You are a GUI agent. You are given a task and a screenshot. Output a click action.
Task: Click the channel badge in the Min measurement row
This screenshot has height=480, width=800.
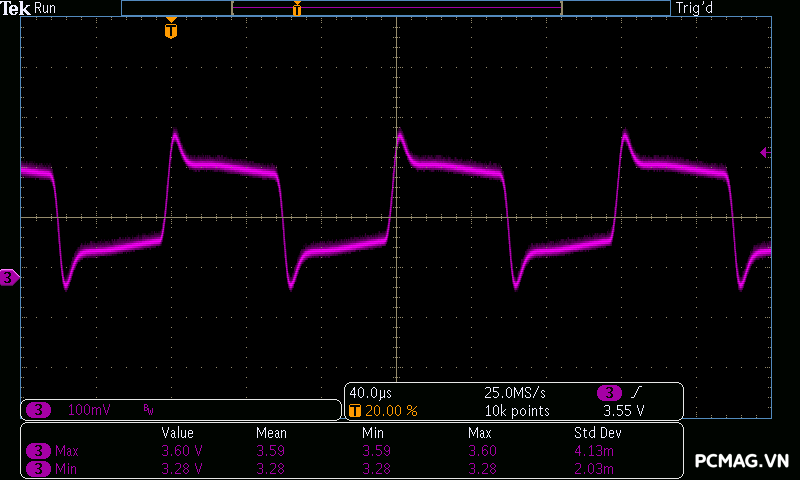pos(38,467)
